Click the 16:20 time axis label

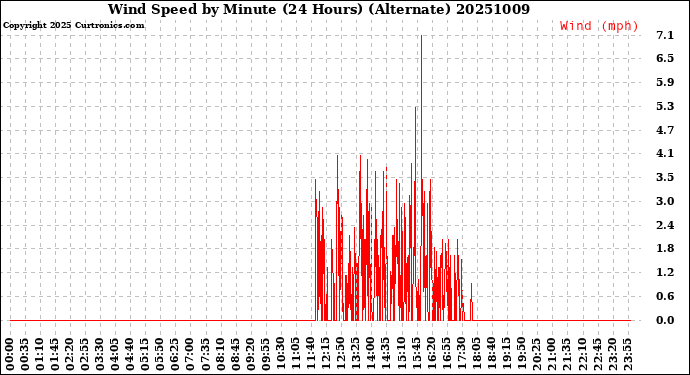[432, 355]
